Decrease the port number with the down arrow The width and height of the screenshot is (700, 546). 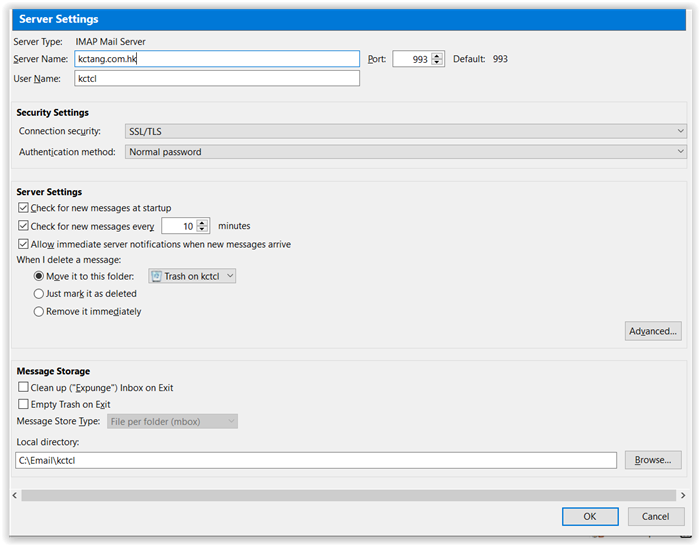(438, 63)
